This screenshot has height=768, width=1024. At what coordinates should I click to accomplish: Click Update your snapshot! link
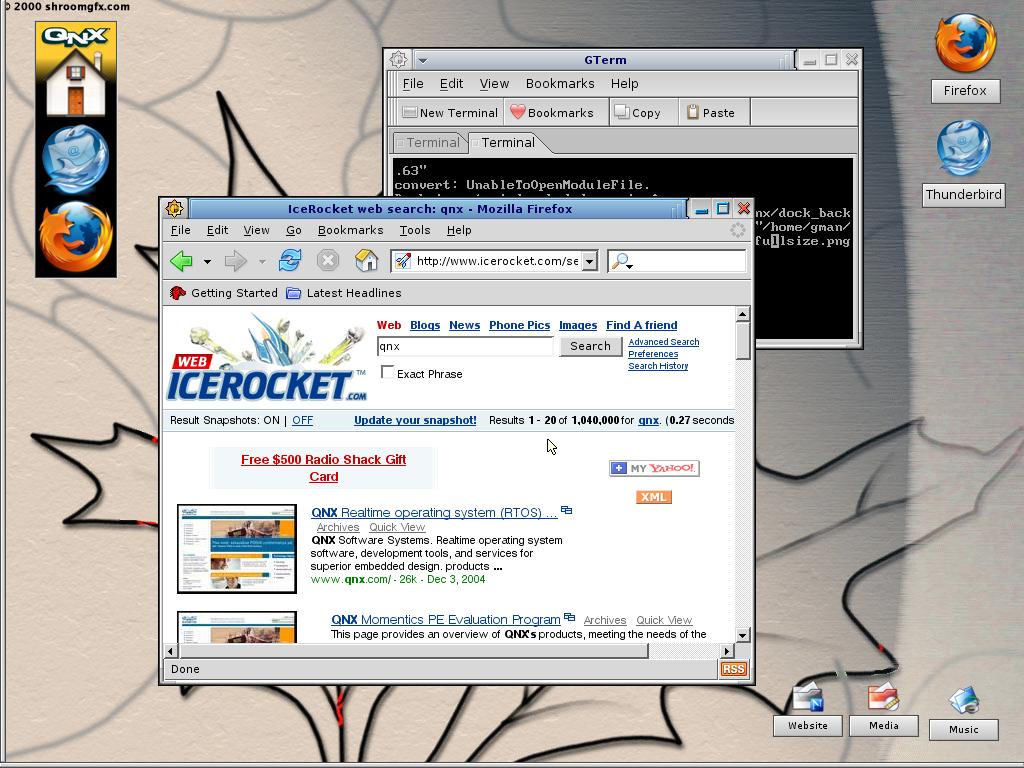[415, 421]
